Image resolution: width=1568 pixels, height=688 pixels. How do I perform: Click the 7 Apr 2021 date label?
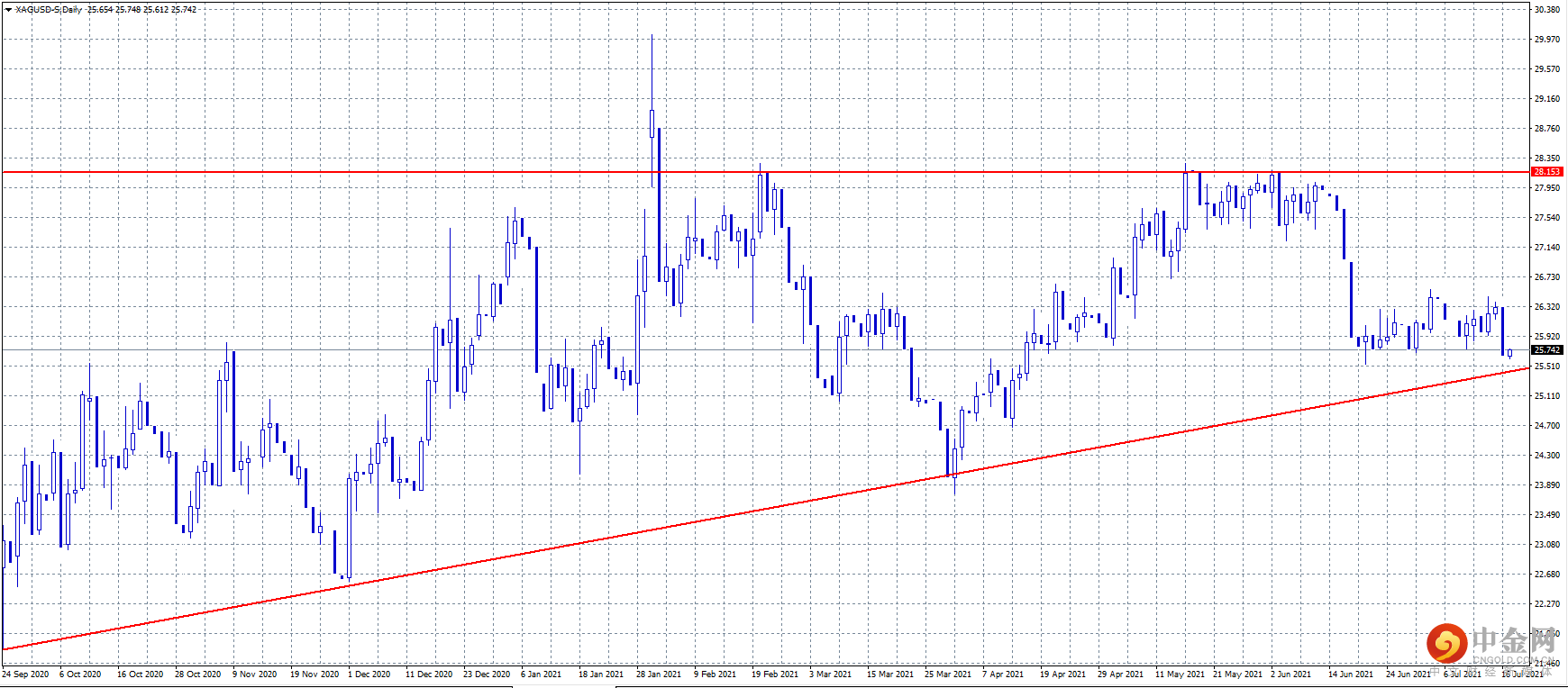click(x=1003, y=674)
